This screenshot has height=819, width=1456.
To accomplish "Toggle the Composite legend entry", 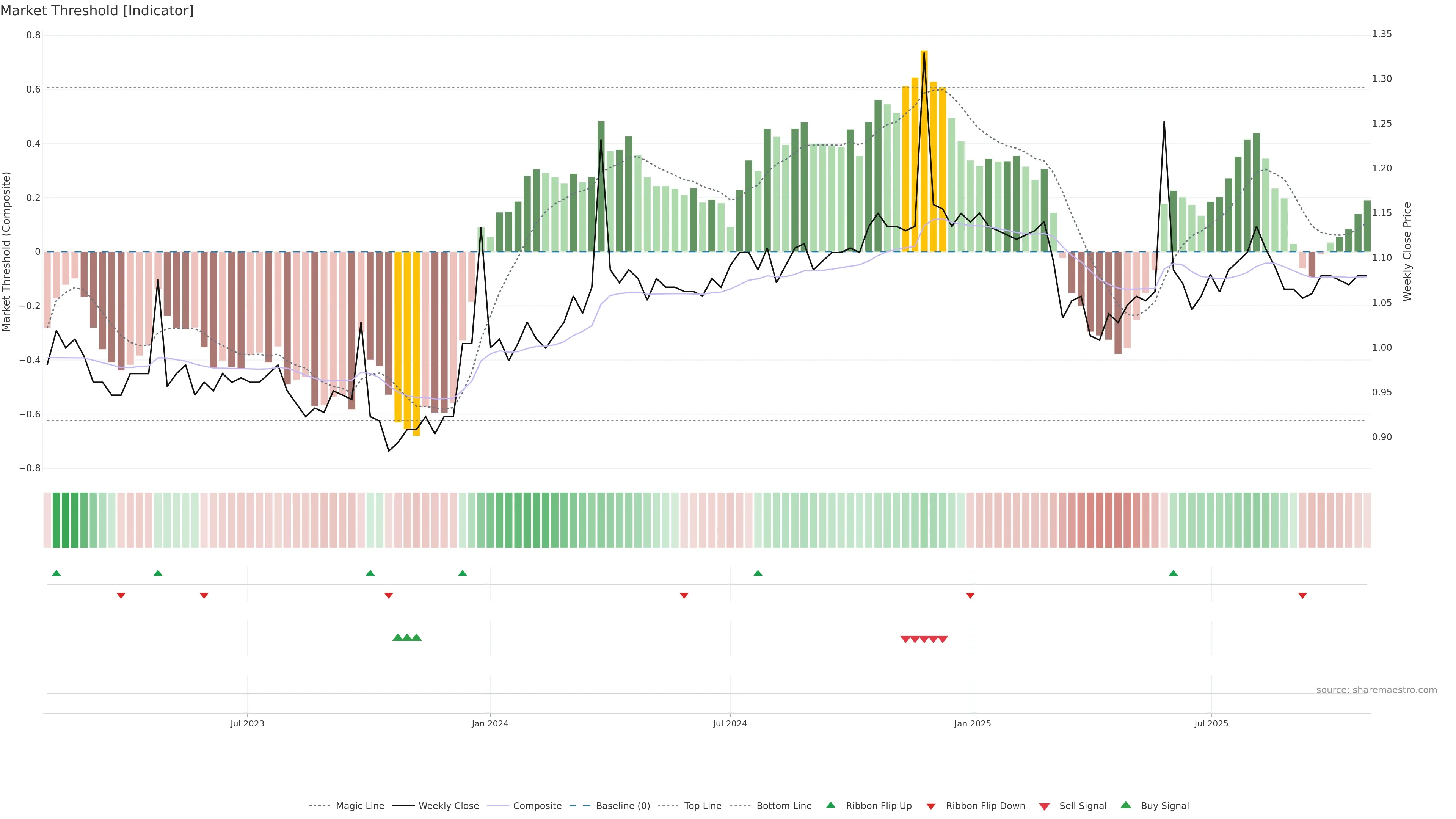I will [x=537, y=806].
